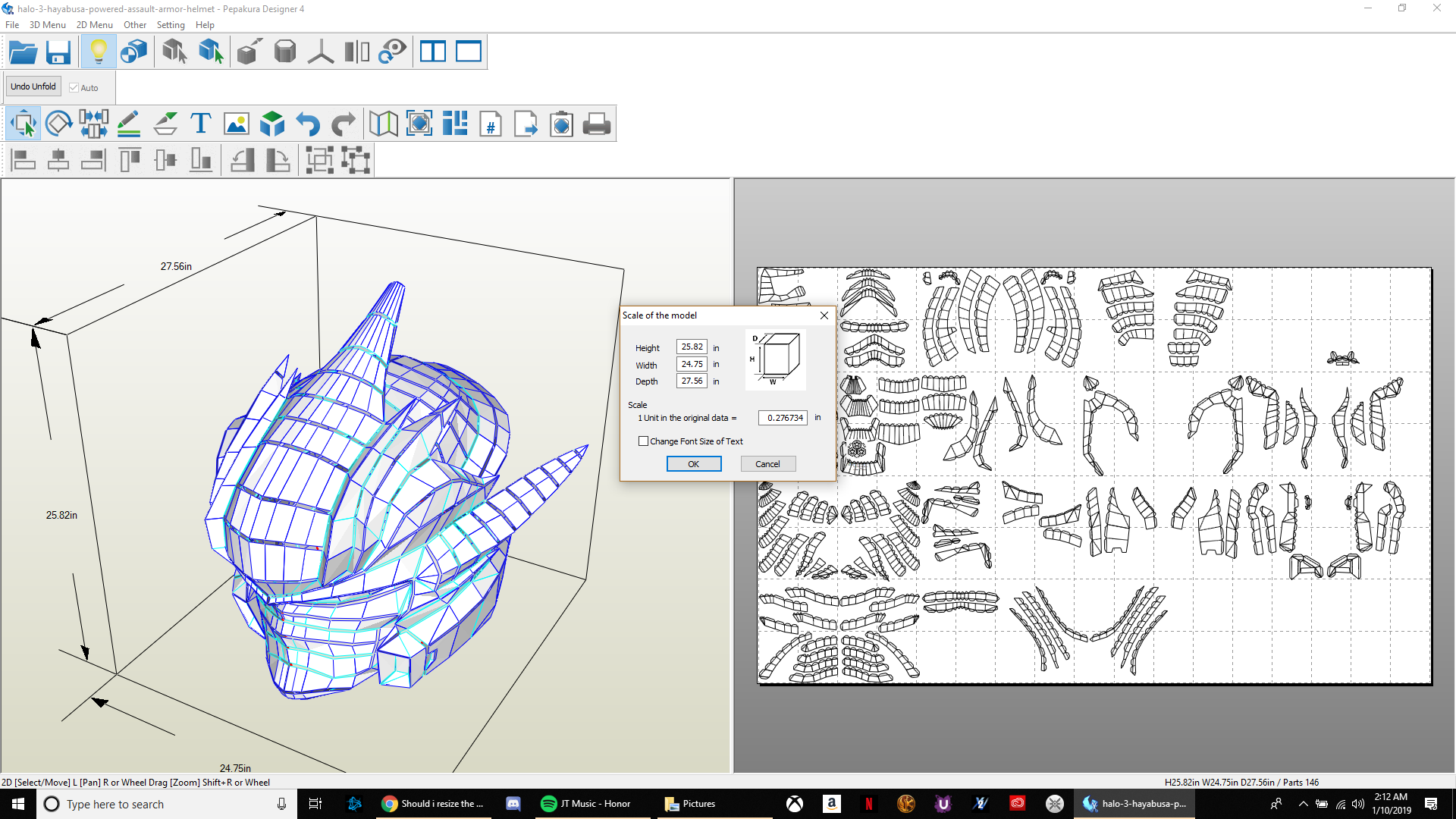This screenshot has width=1456, height=819.
Task: Click the Open file folder icon
Action: pyautogui.click(x=23, y=52)
